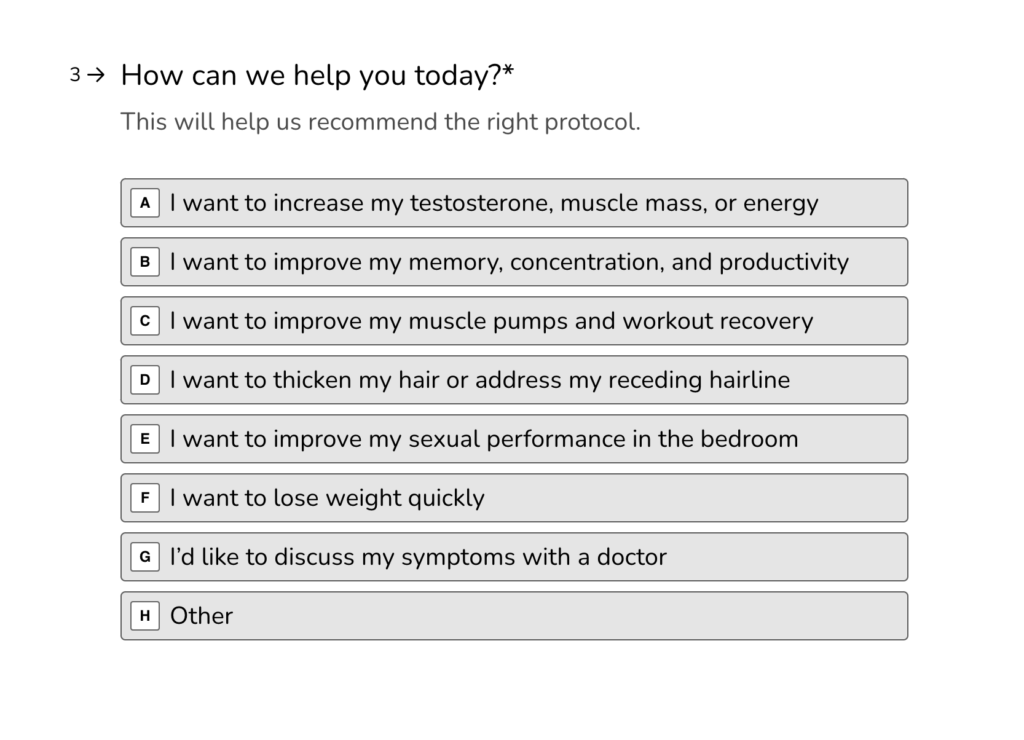Pick the discuss symptoms with a doctor option
1024x740 pixels.
pyautogui.click(x=513, y=557)
